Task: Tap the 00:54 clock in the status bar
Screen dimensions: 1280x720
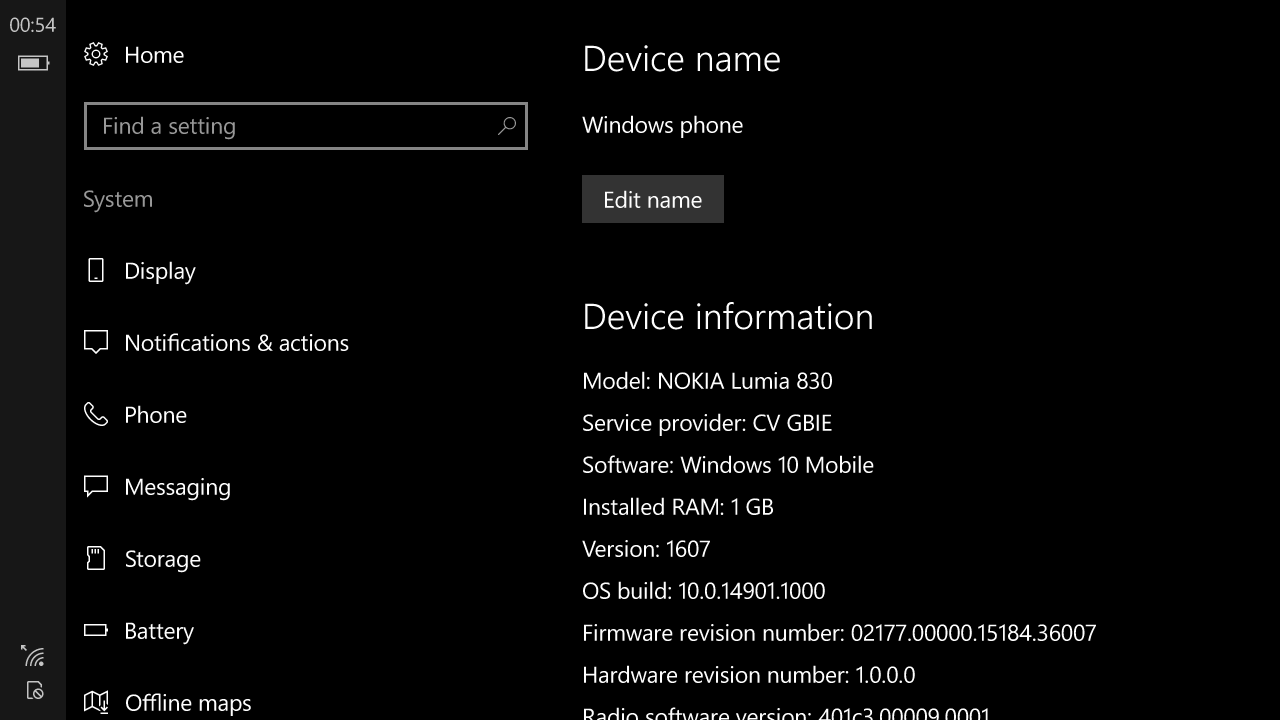Action: click(x=33, y=25)
